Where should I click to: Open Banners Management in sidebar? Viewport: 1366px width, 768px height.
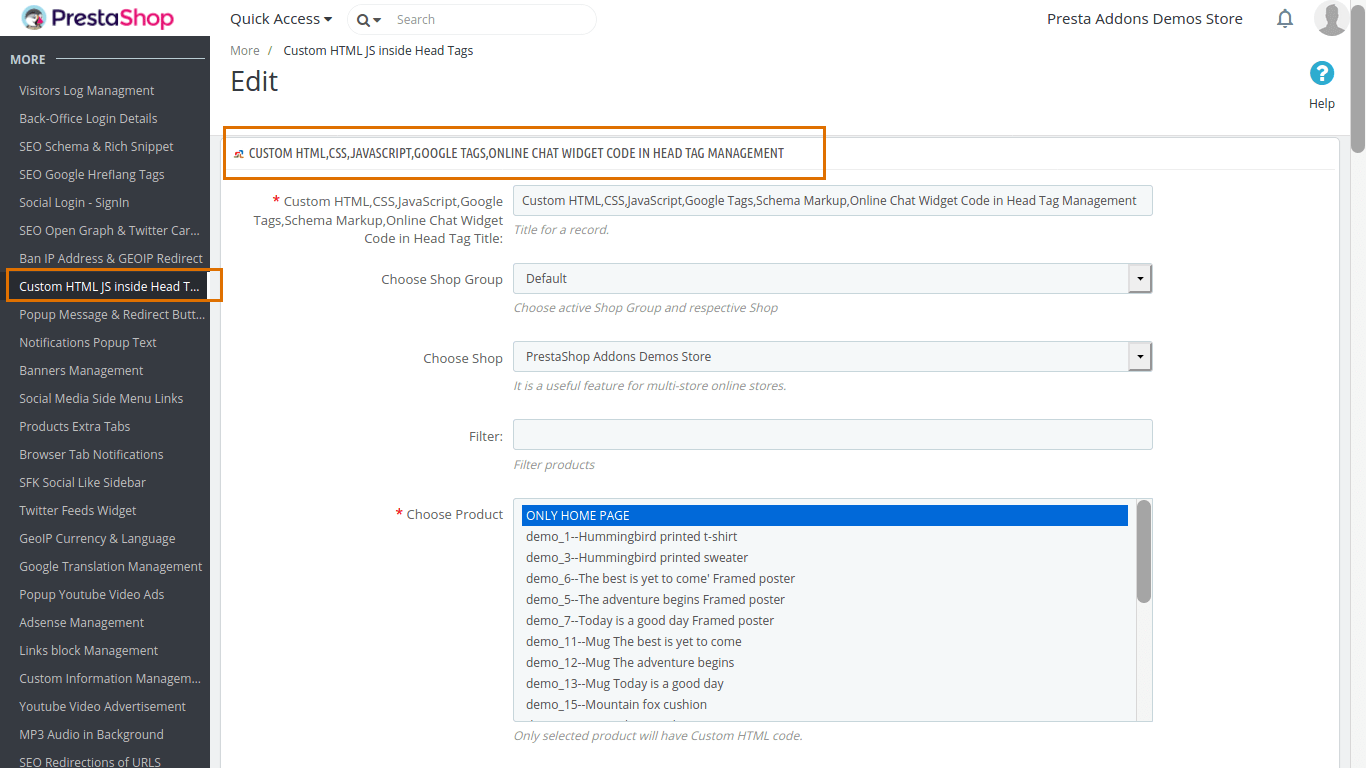point(82,370)
